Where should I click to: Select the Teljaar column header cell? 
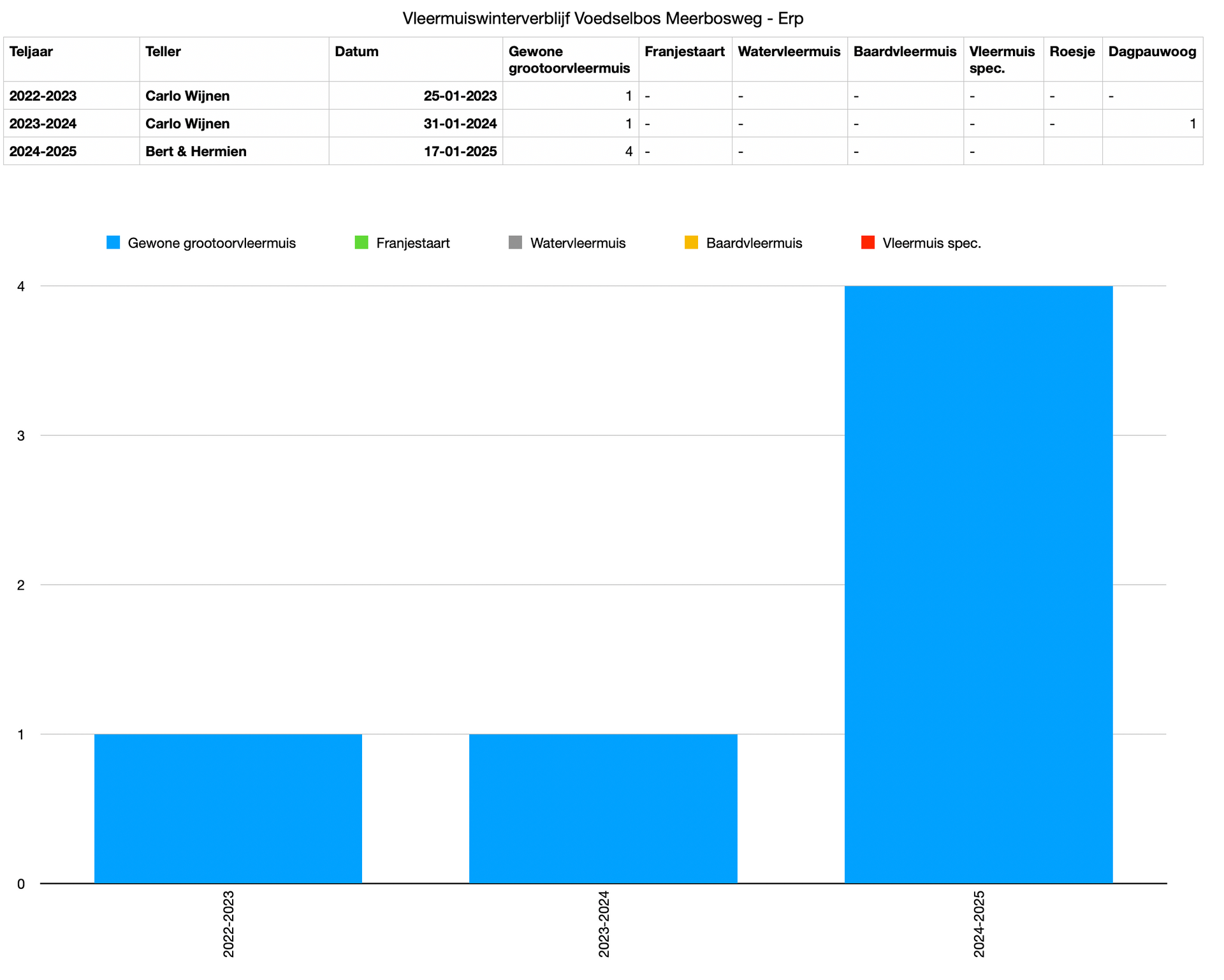[x=71, y=59]
